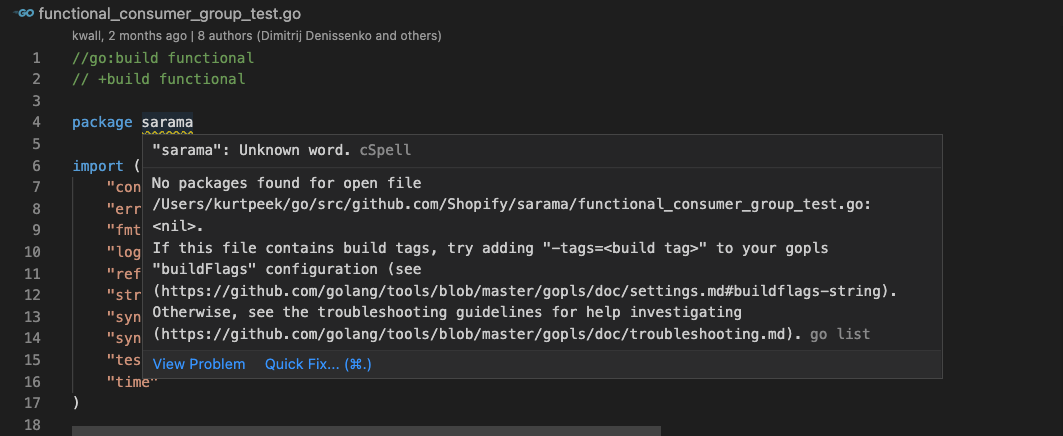Place cursor in "// +build functional" comment
The height and width of the screenshot is (436, 1063).
158,79
